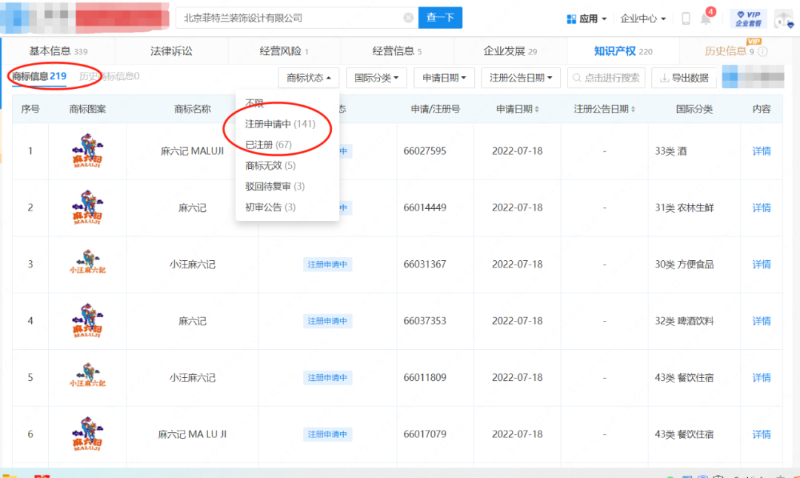Open 详情 for registration 66027595
Screen dimensions: 800x478
click(x=761, y=151)
